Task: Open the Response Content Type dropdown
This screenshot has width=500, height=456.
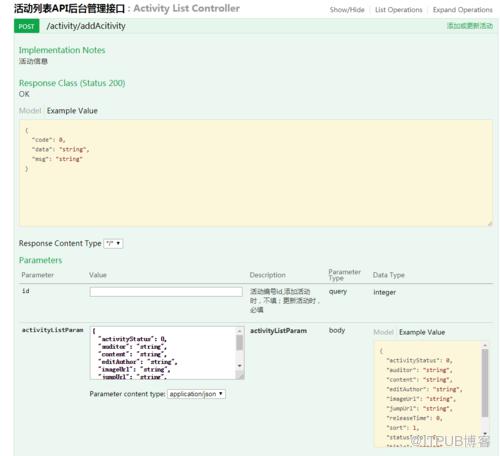Action: pos(113,244)
